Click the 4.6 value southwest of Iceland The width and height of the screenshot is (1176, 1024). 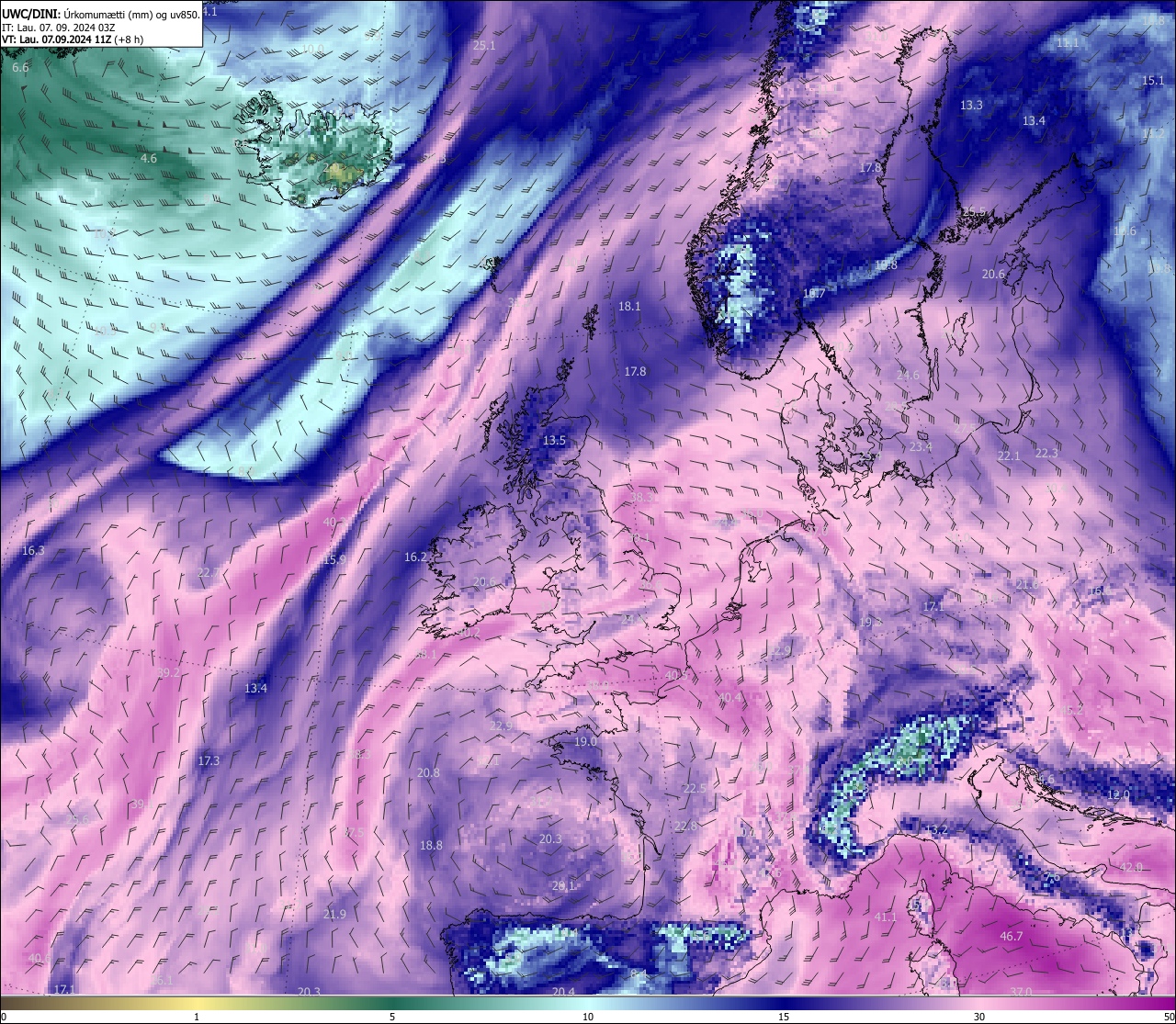(148, 158)
